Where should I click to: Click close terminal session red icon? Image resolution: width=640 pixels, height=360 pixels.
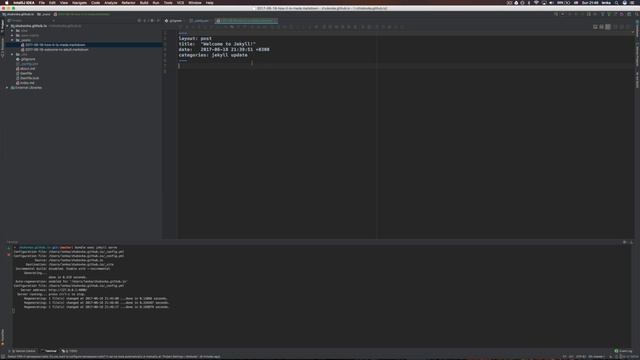point(9,254)
